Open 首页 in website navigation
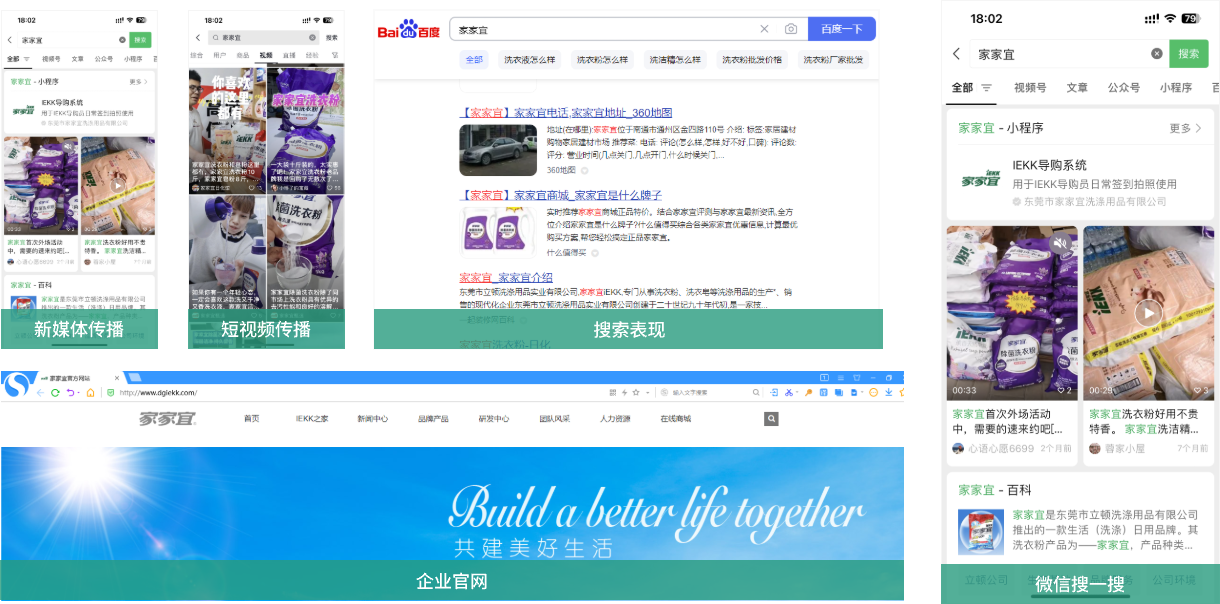1220x604 pixels. pyautogui.click(x=251, y=419)
